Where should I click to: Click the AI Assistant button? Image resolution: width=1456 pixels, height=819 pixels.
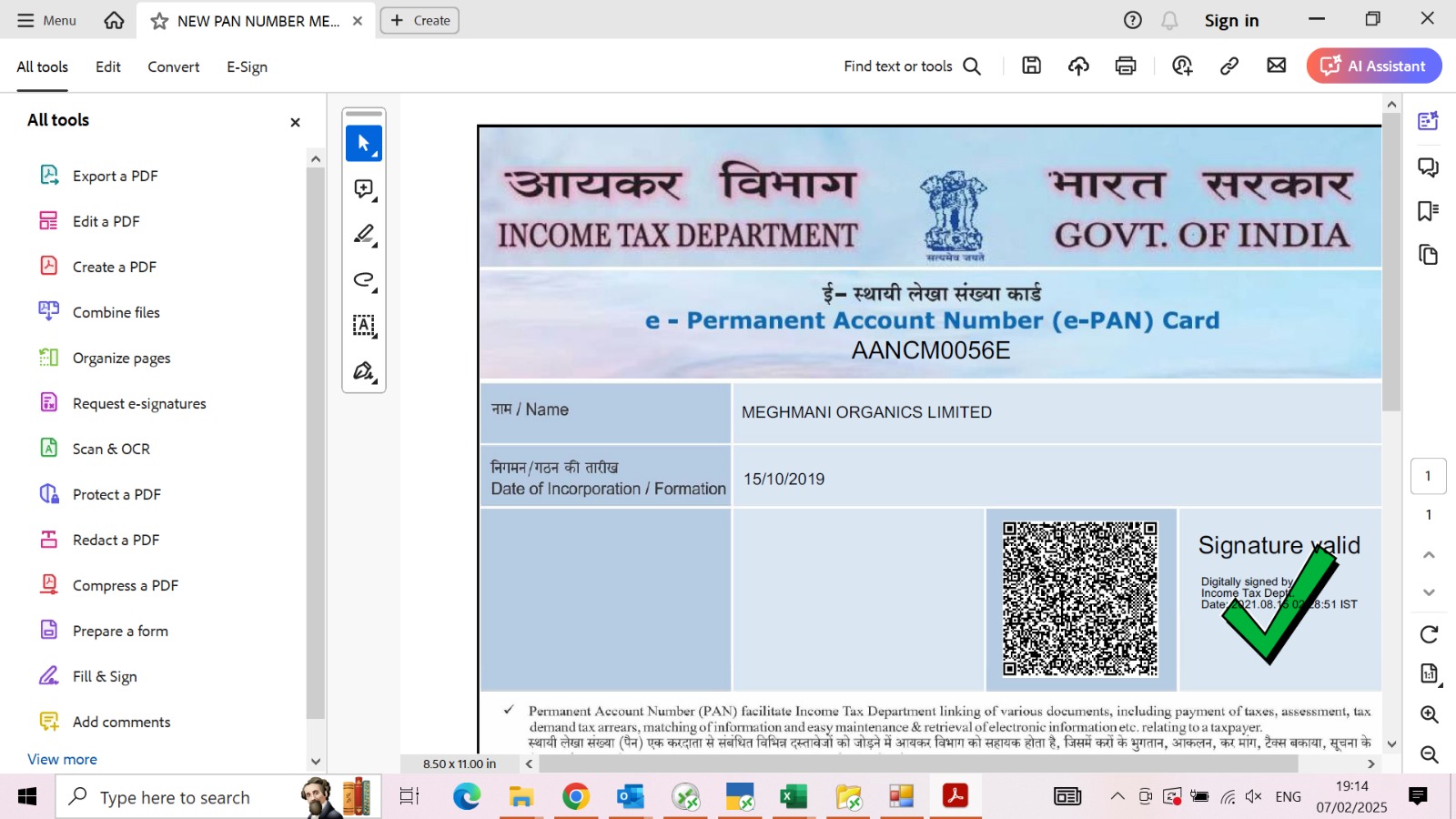click(x=1373, y=66)
